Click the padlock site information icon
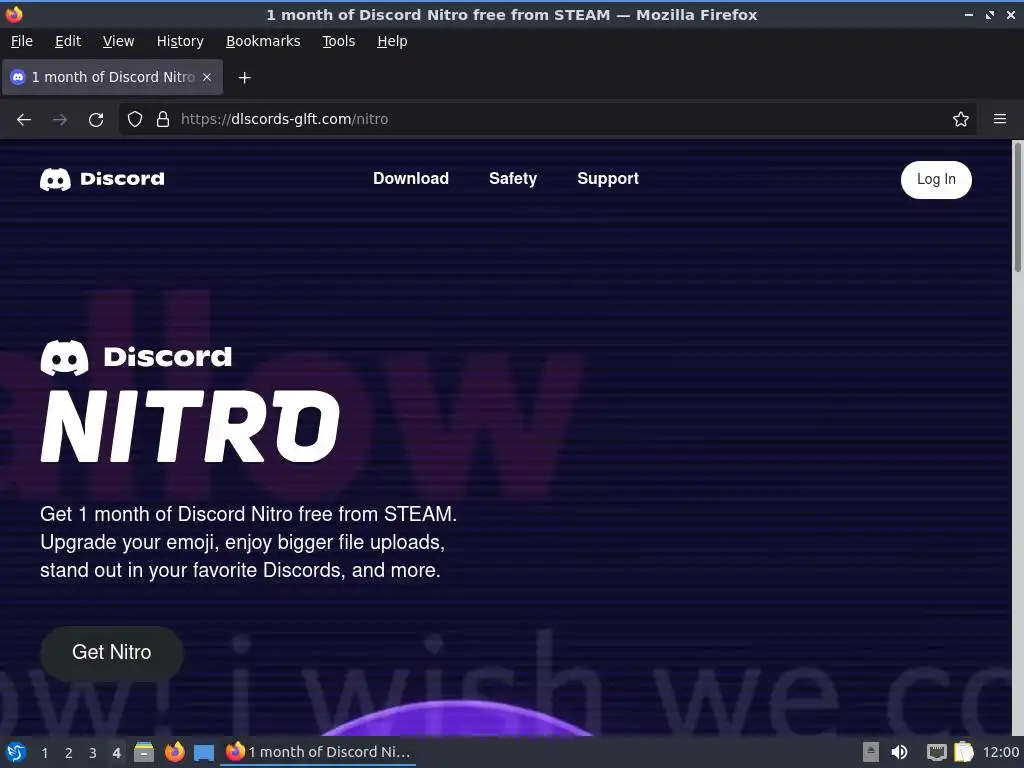The height and width of the screenshot is (768, 1024). 163,119
